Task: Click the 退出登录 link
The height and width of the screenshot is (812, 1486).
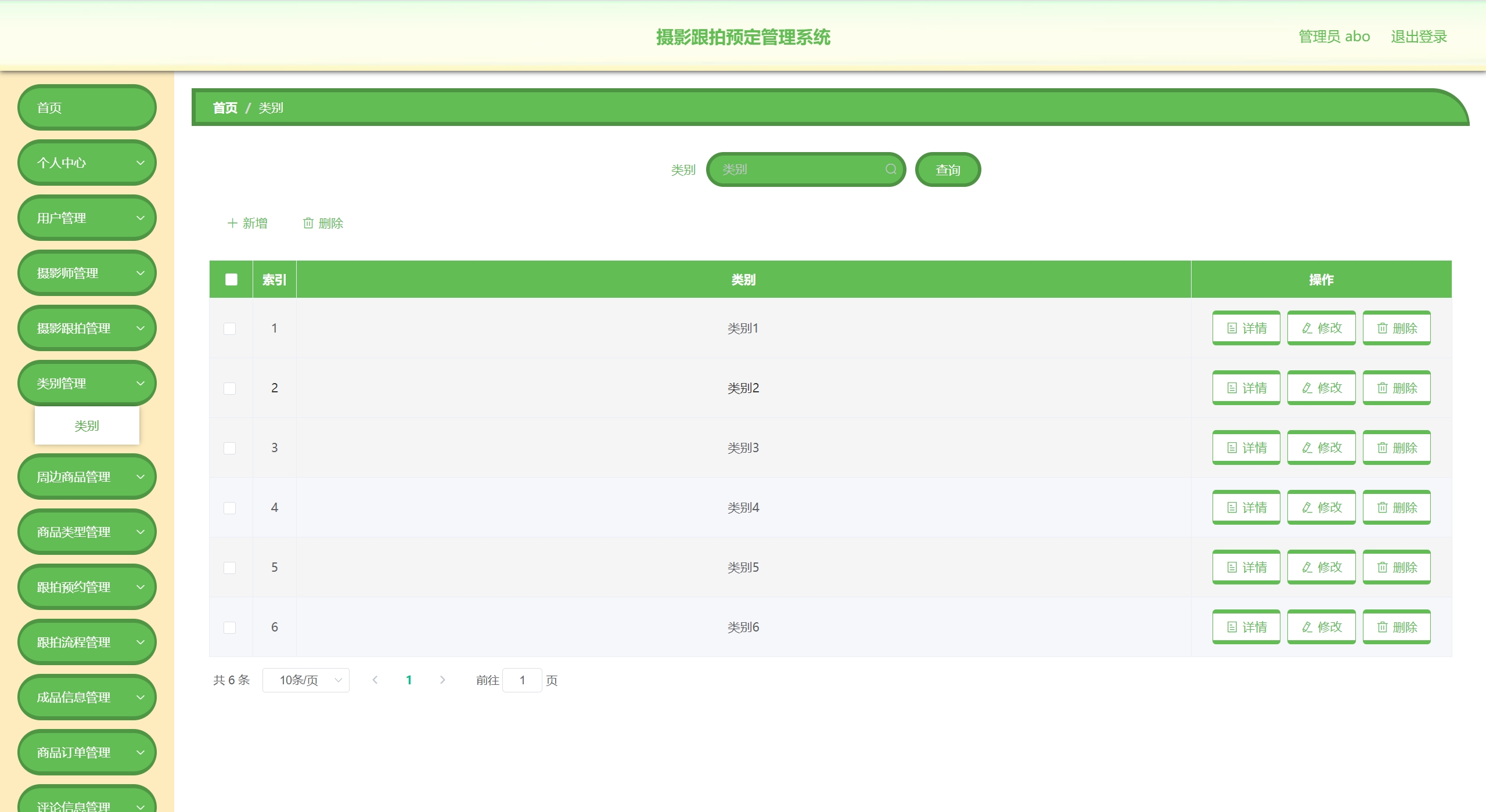Action: click(x=1418, y=37)
